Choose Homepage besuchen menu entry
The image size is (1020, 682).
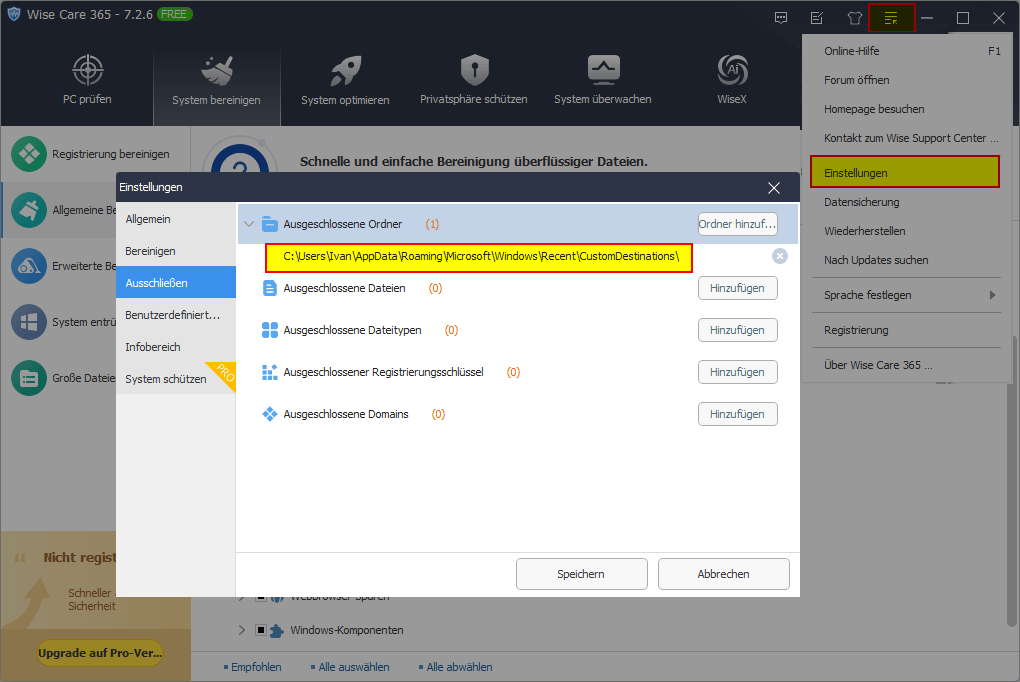906,109
